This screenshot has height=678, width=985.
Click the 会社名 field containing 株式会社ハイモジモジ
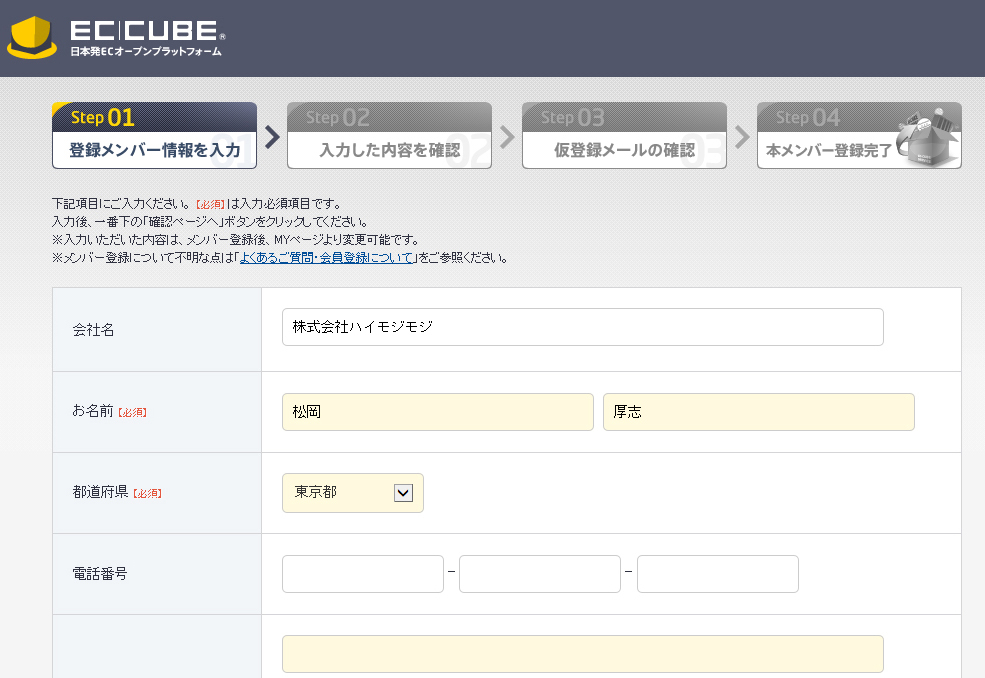(x=582, y=327)
